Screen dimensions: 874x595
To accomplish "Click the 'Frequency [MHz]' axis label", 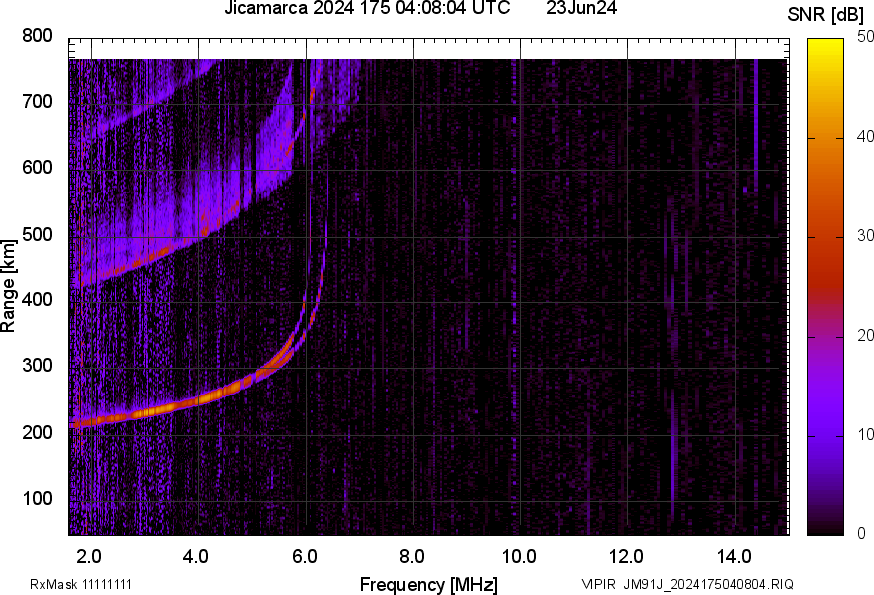I will tap(429, 585).
